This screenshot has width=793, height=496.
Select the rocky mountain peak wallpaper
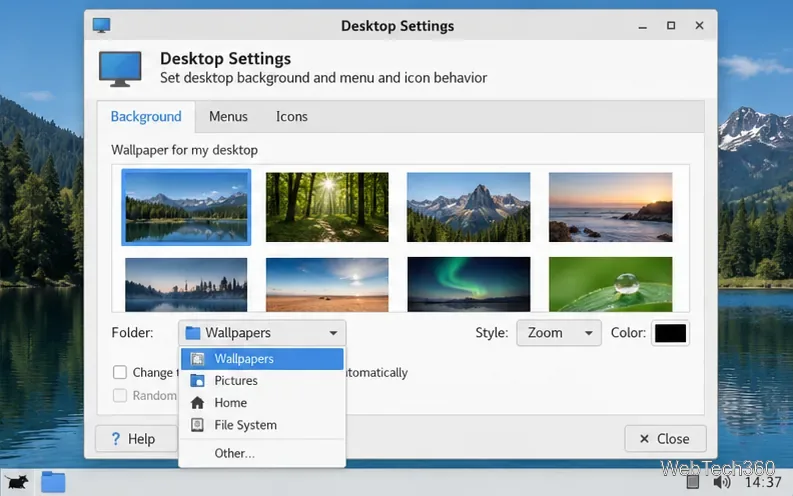(x=468, y=207)
